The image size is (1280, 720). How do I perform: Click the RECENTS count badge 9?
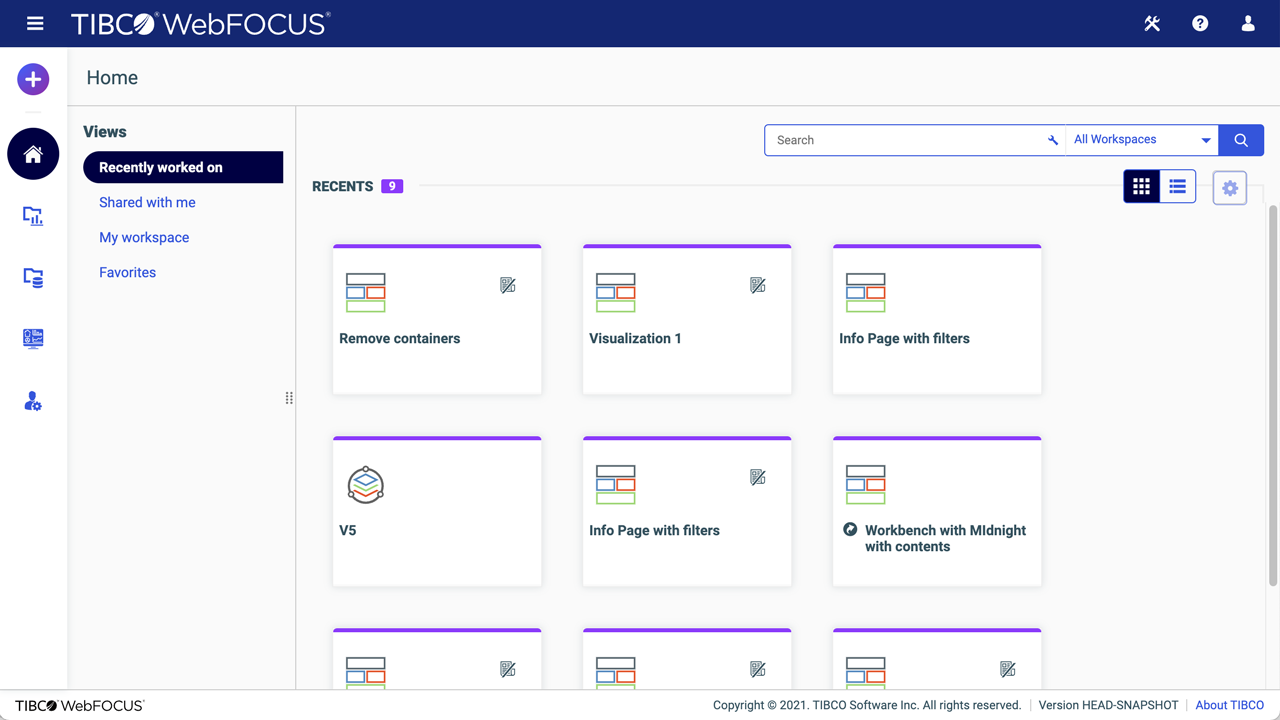[392, 186]
